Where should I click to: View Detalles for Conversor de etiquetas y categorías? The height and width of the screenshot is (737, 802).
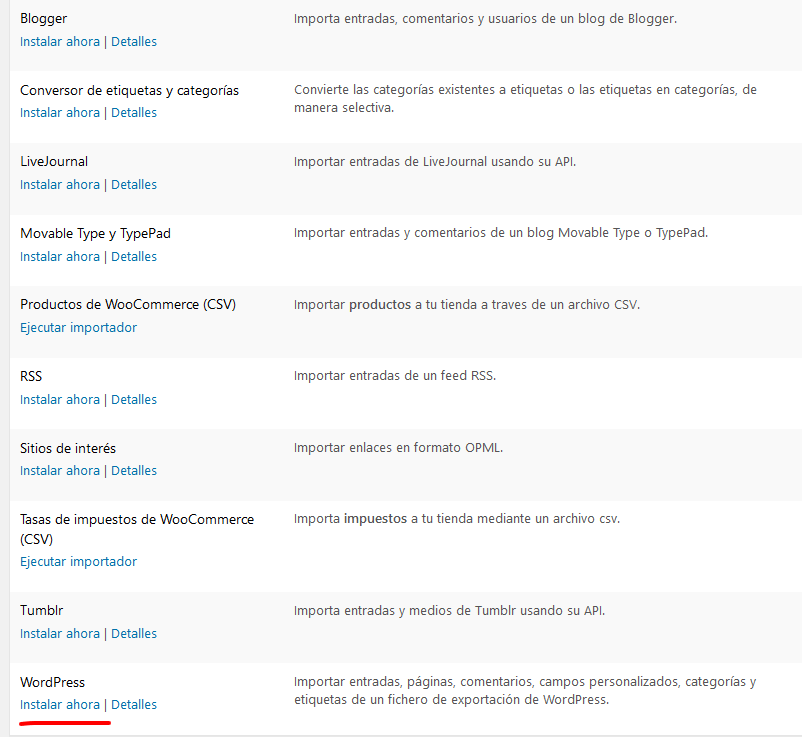coord(134,113)
